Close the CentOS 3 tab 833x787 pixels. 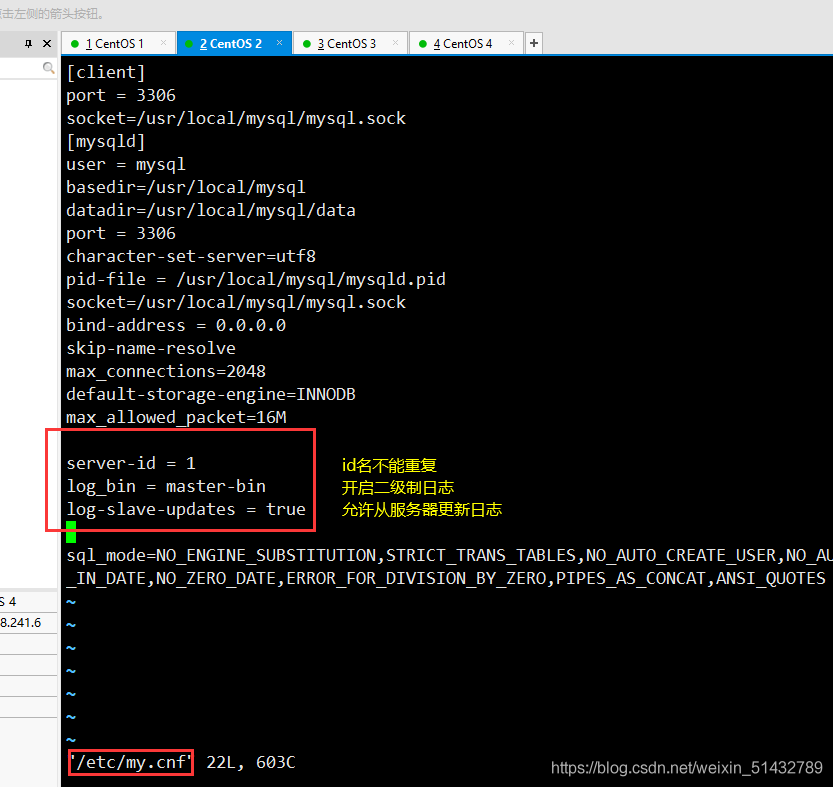pos(395,43)
